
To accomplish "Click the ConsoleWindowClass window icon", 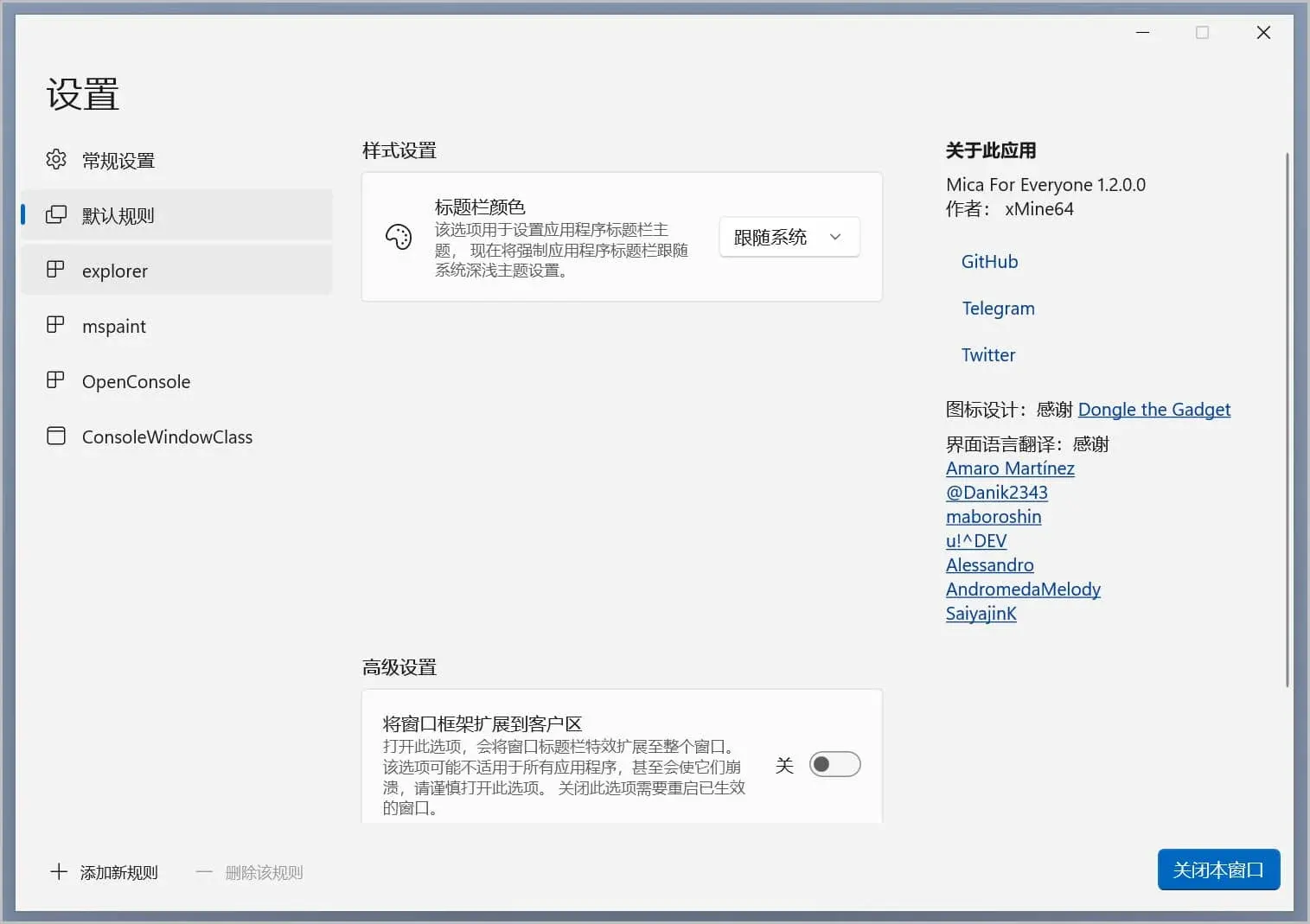I will (56, 436).
